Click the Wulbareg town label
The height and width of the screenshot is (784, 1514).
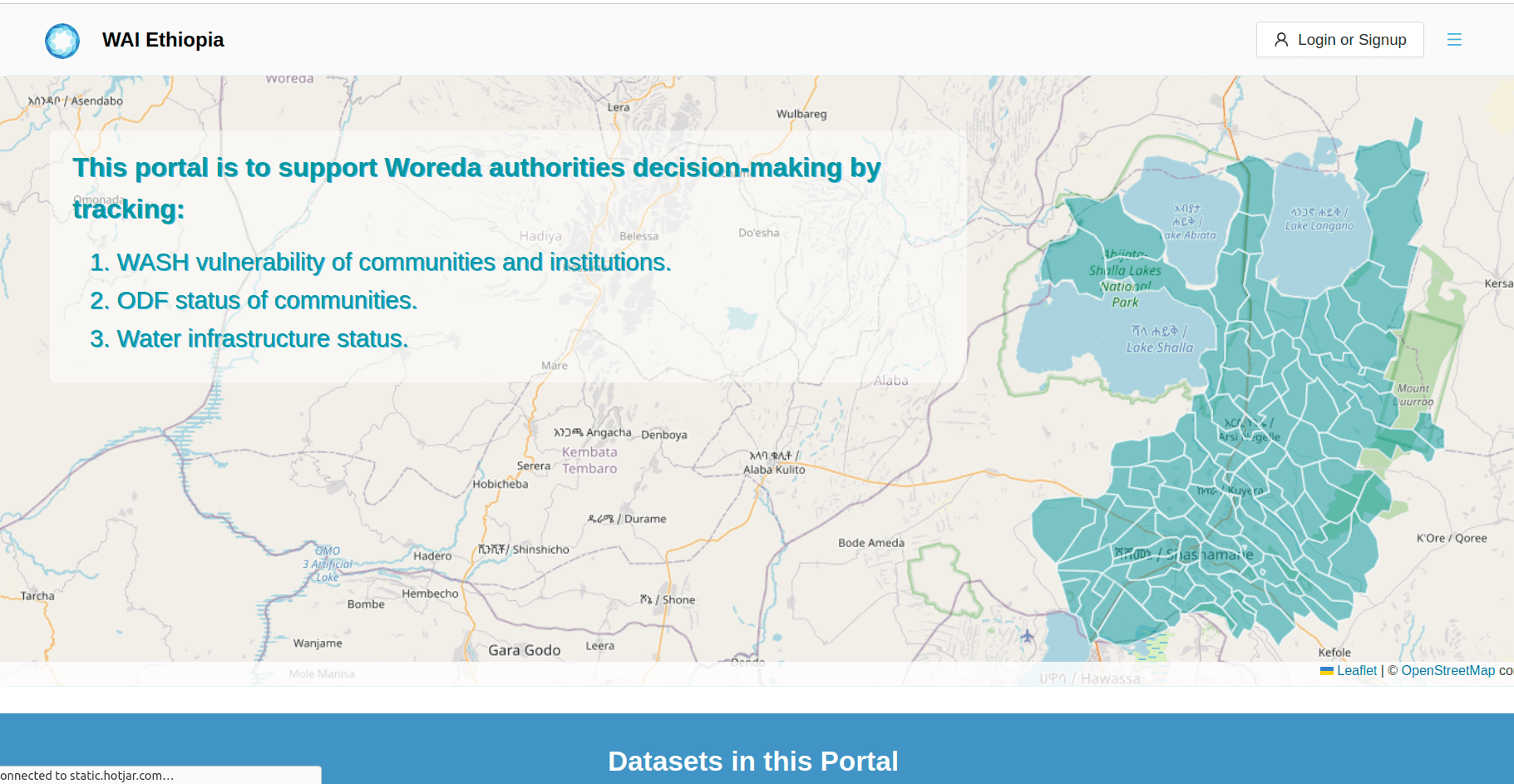[801, 114]
